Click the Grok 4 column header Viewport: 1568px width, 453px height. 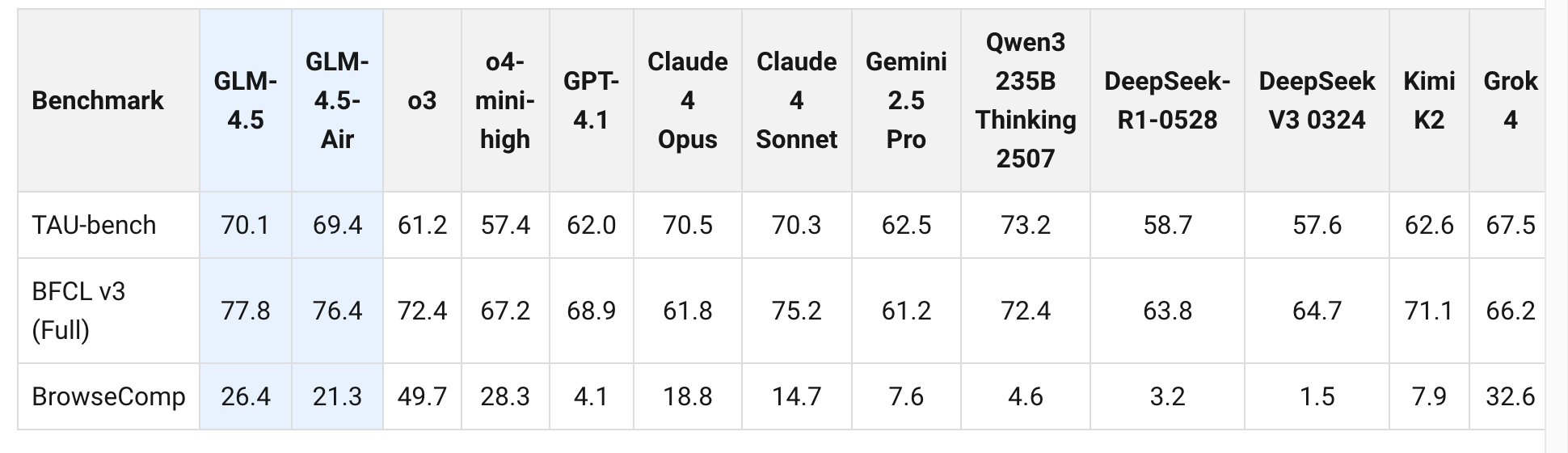(x=1510, y=100)
